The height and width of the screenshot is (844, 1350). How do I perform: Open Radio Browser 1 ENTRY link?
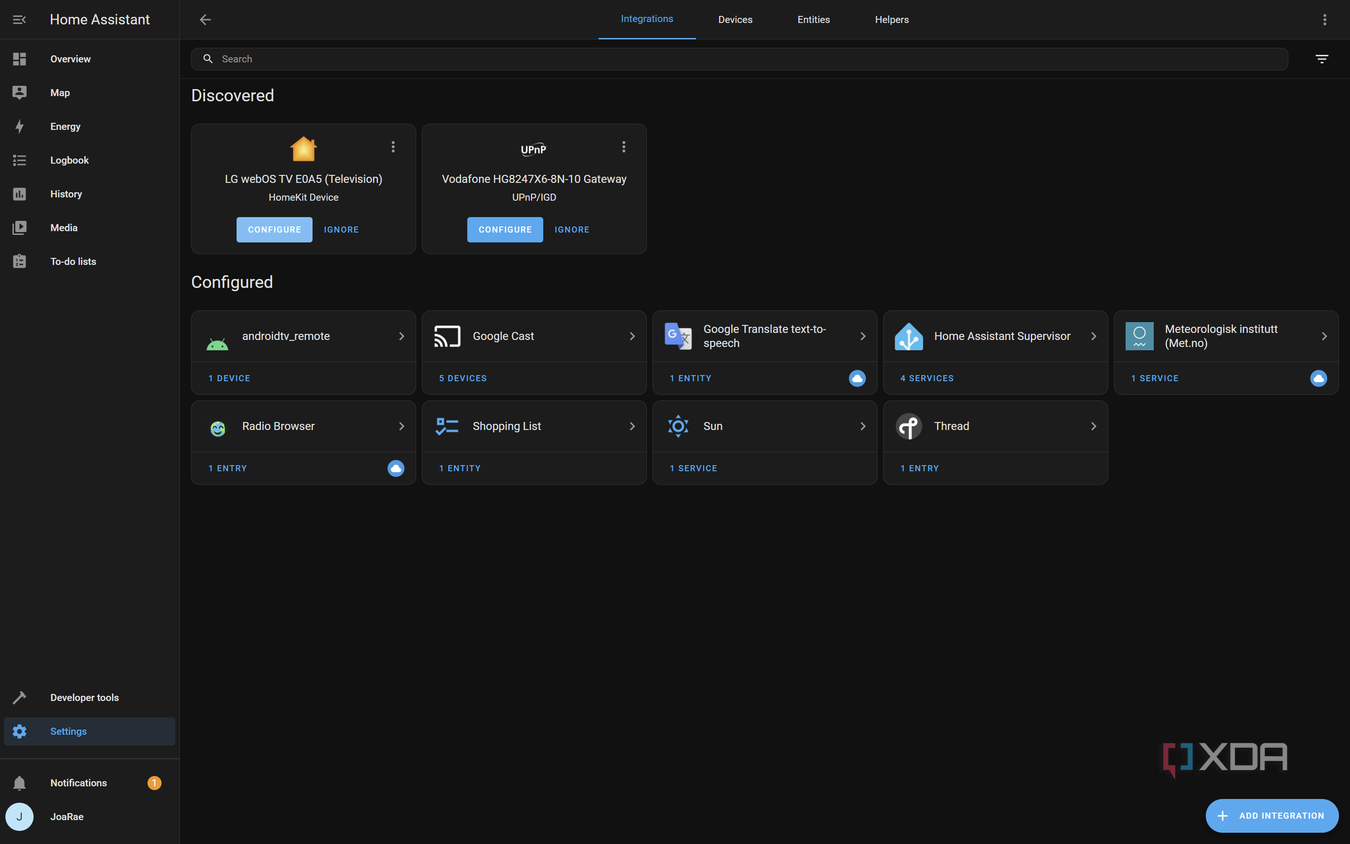(228, 468)
